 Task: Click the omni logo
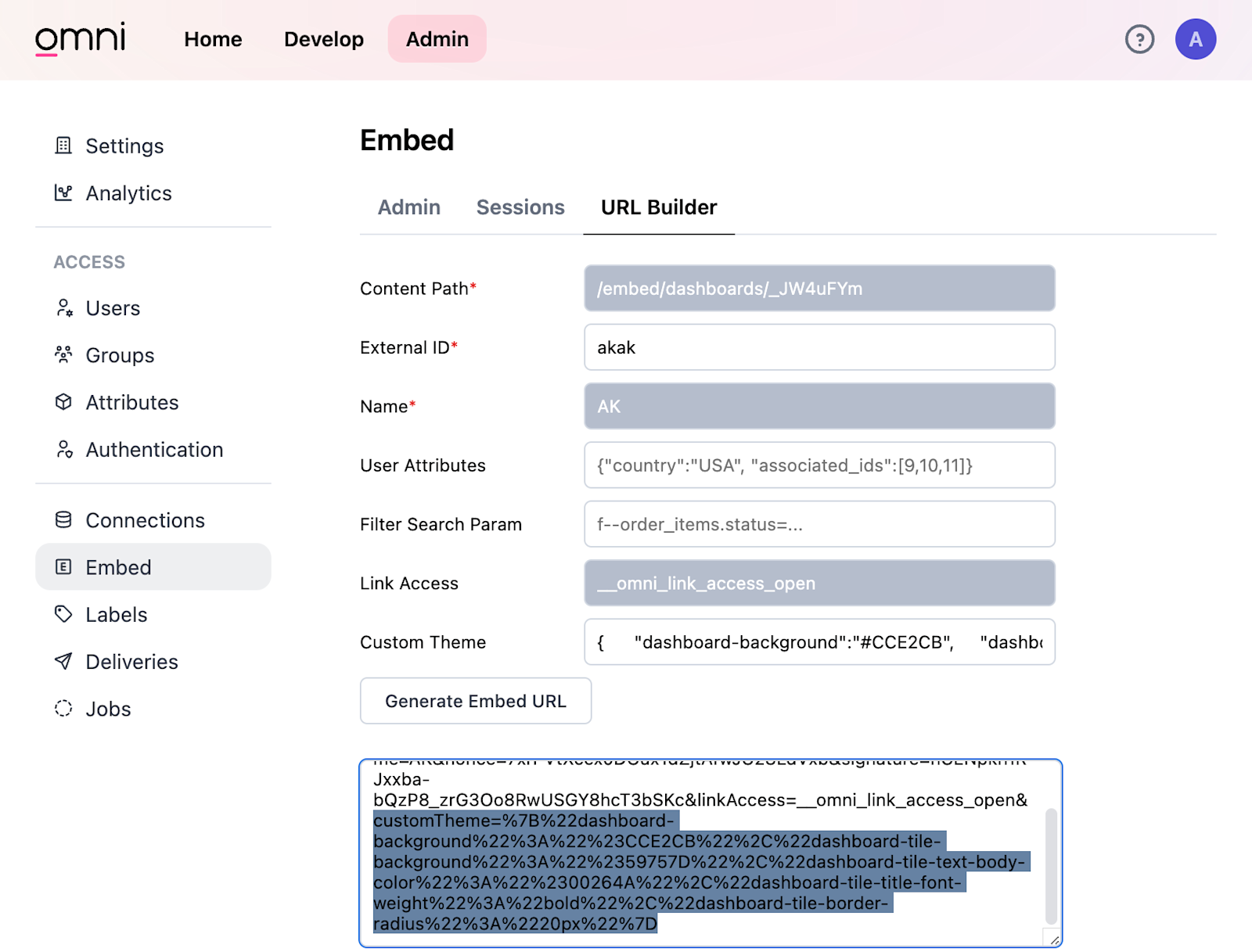click(81, 38)
